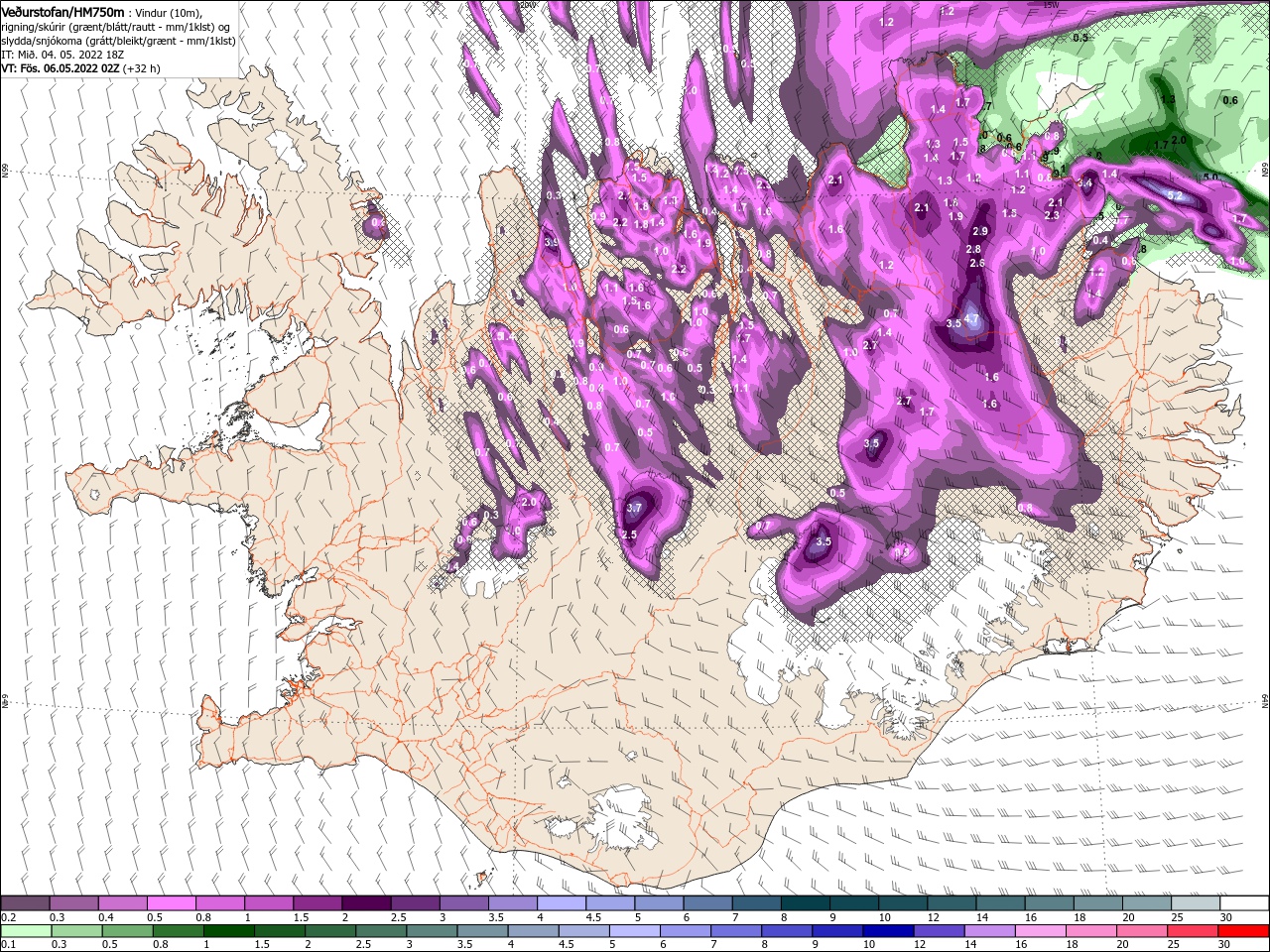Pick the bright pink 0.5 swatch on the snow scale
The image size is (1270, 952).
point(171,903)
